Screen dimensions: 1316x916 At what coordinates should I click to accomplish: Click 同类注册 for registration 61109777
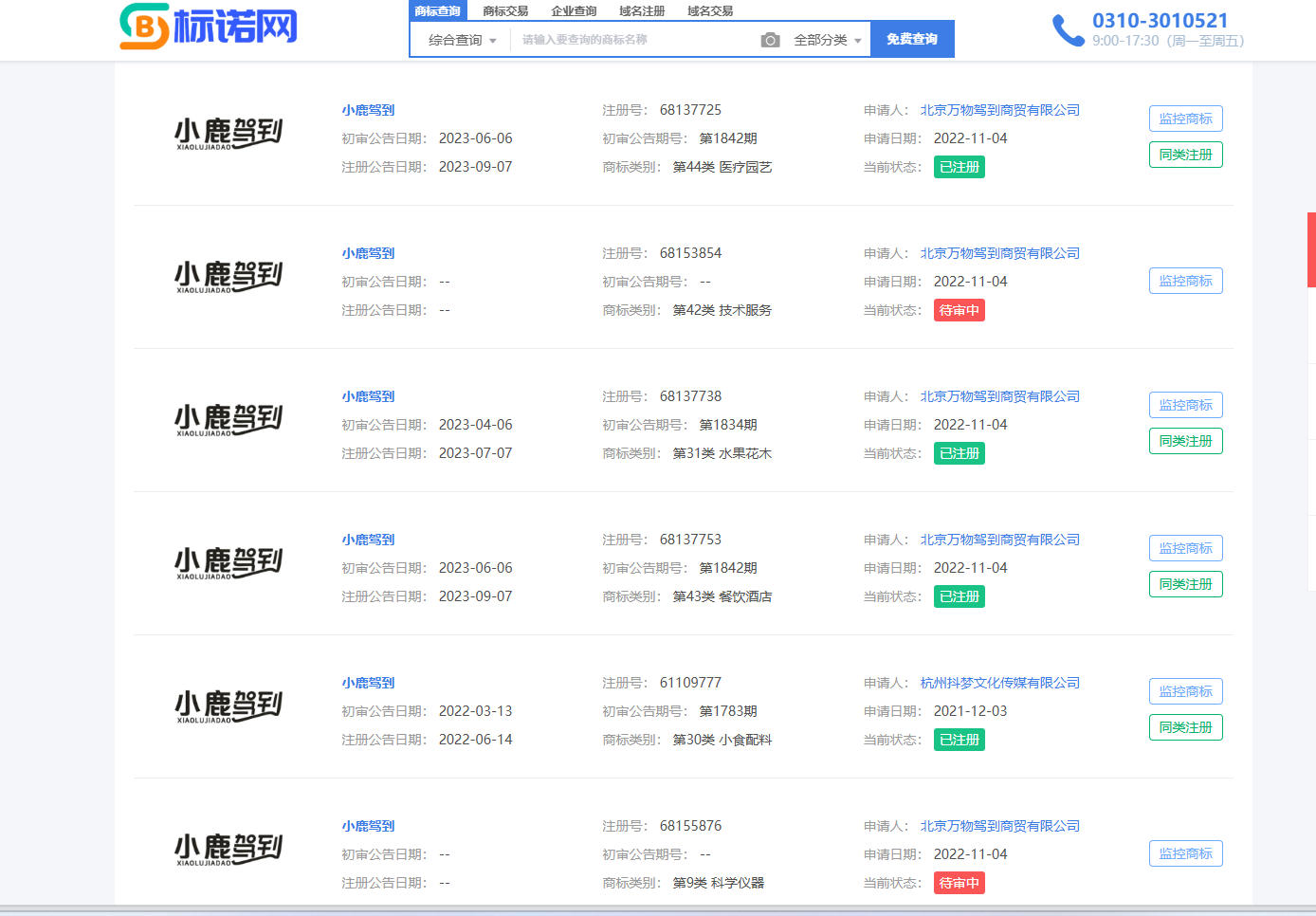pos(1186,727)
